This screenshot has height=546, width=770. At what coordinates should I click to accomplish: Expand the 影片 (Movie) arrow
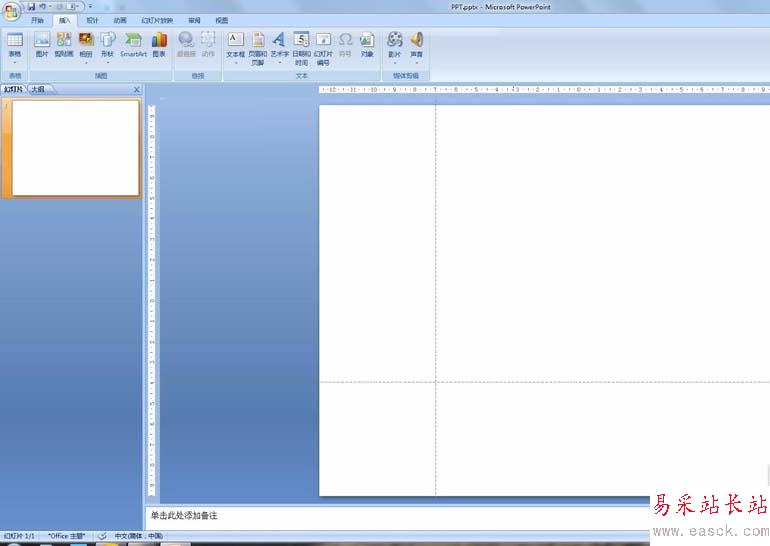(x=394, y=62)
